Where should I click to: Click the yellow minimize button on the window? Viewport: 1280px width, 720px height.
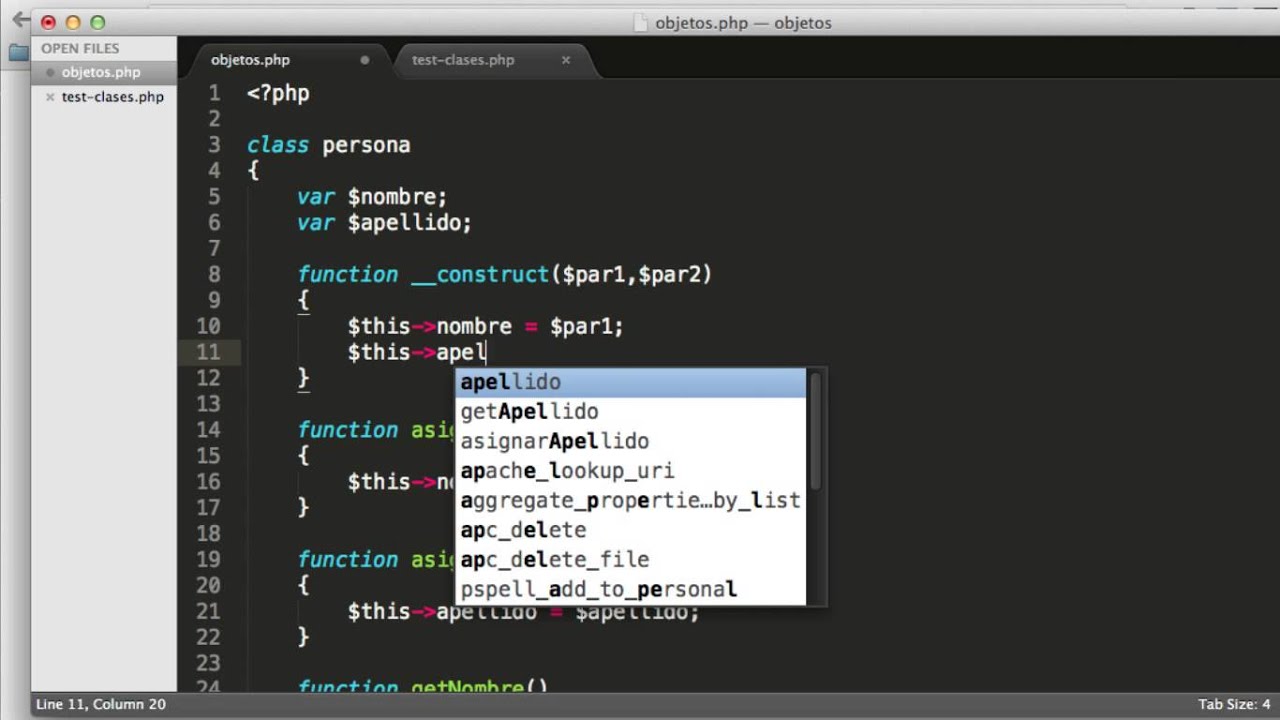72,21
